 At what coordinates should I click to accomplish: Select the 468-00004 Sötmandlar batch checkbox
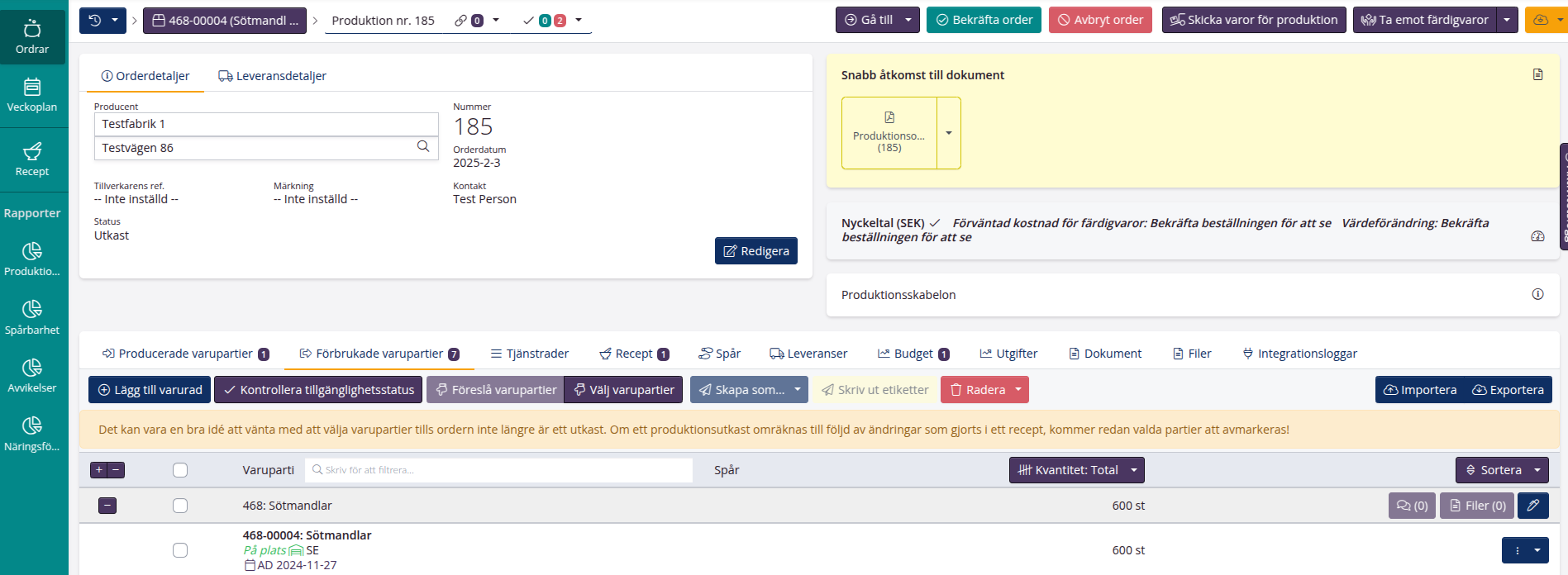(x=180, y=550)
